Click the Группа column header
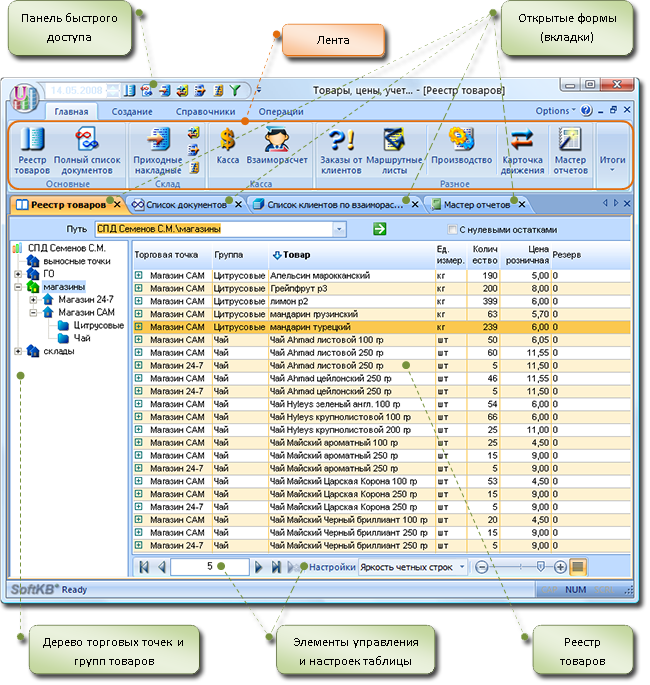 (240, 255)
